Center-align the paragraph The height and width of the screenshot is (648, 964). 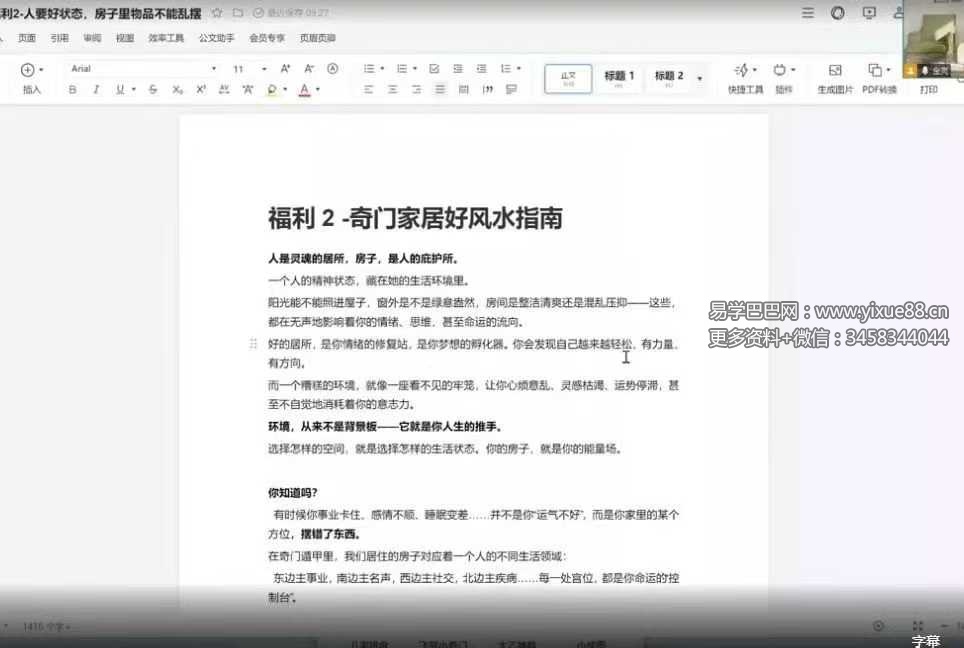[x=391, y=90]
